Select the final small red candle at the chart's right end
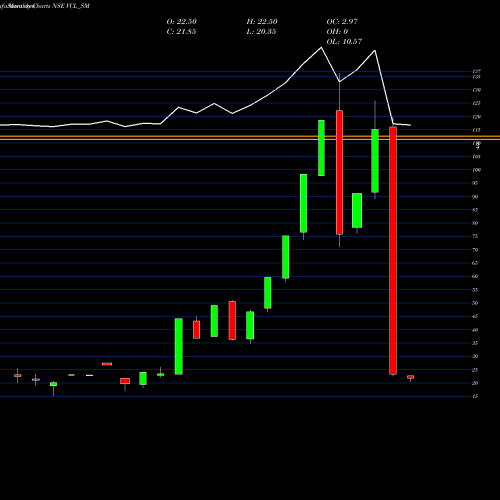 point(410,377)
